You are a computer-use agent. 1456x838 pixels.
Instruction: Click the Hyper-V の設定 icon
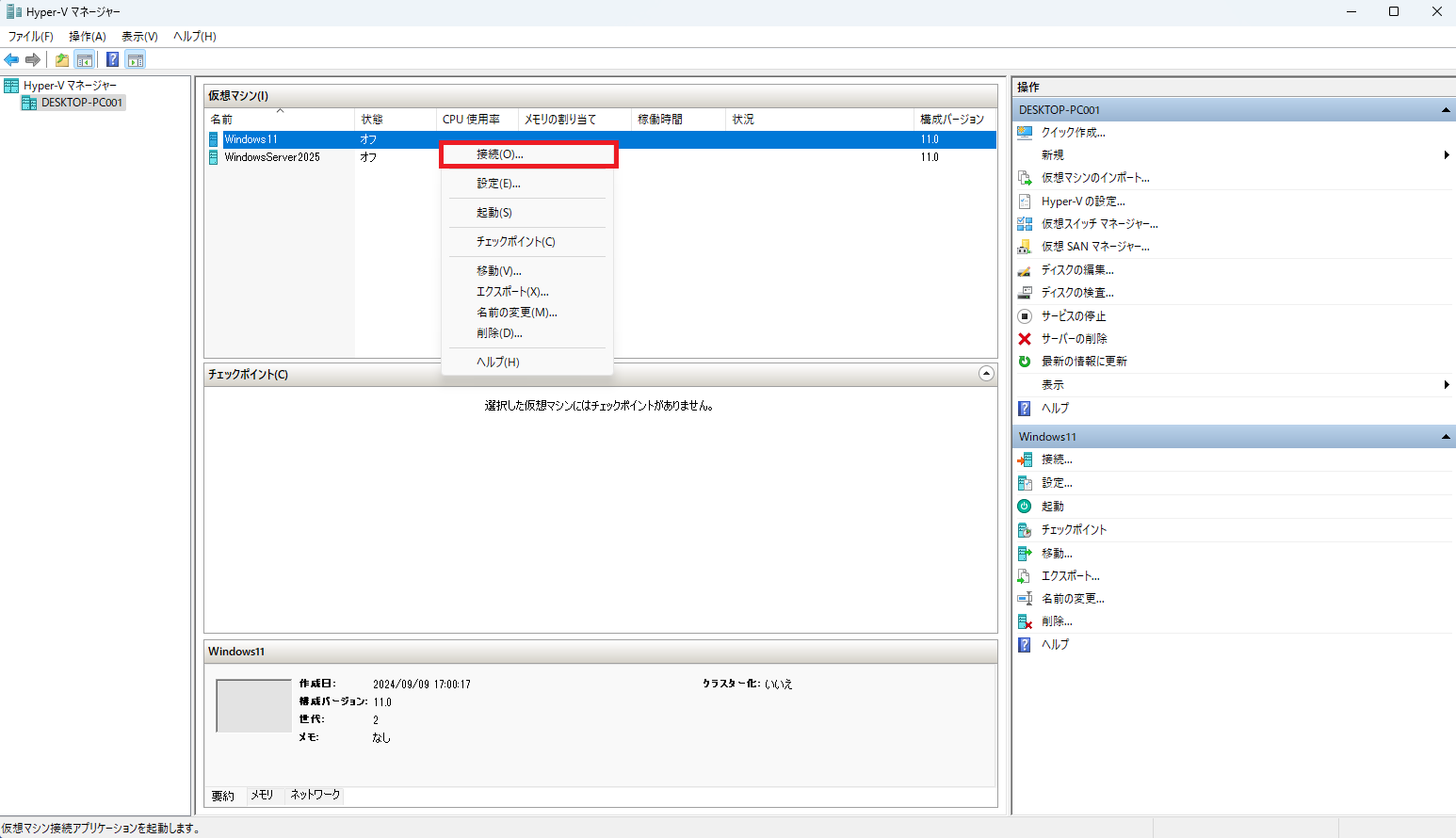pyautogui.click(x=1025, y=201)
